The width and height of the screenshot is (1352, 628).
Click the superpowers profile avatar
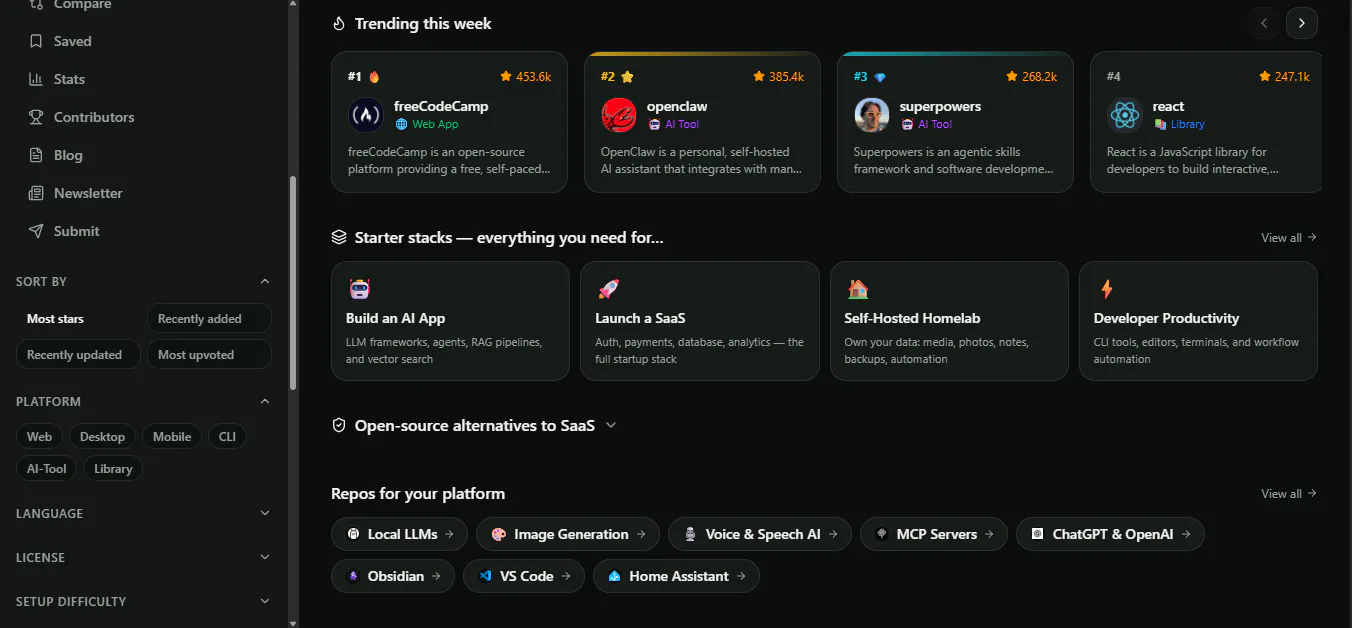point(872,115)
